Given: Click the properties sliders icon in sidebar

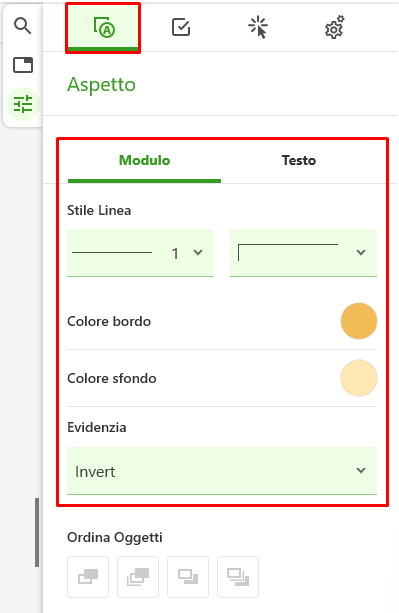Looking at the screenshot, I should [23, 104].
